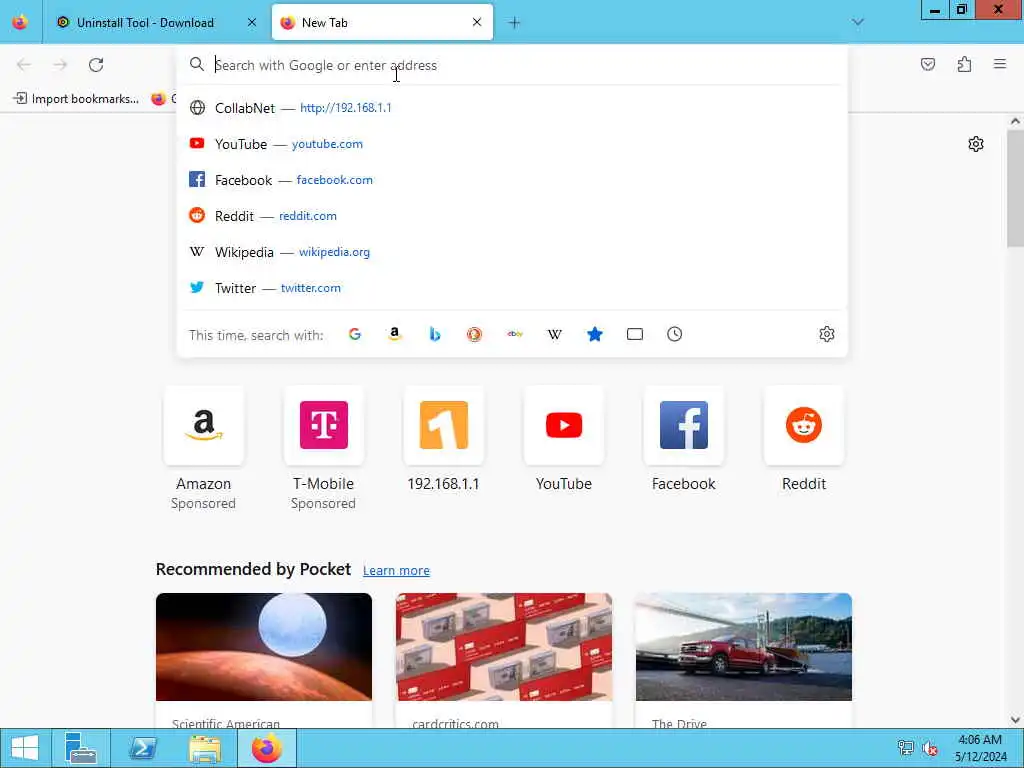Launch PowerShell from the taskbar
This screenshot has height=768, width=1024.
coord(142,748)
